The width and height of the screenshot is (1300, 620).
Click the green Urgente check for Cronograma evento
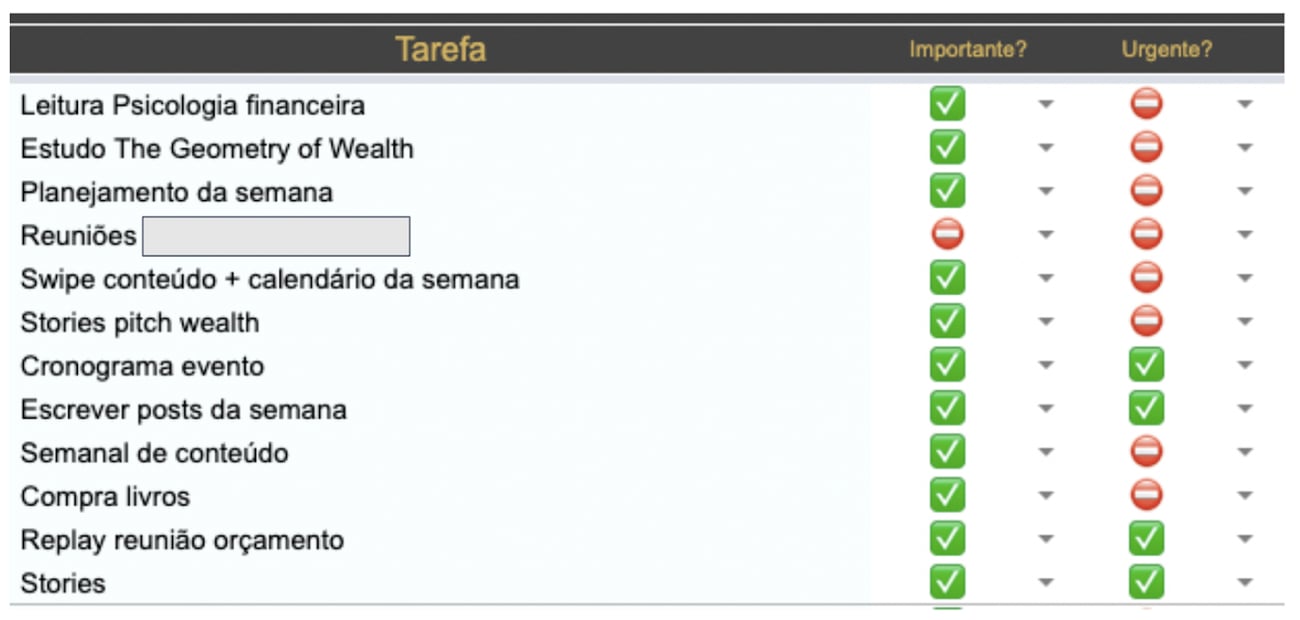(1146, 365)
